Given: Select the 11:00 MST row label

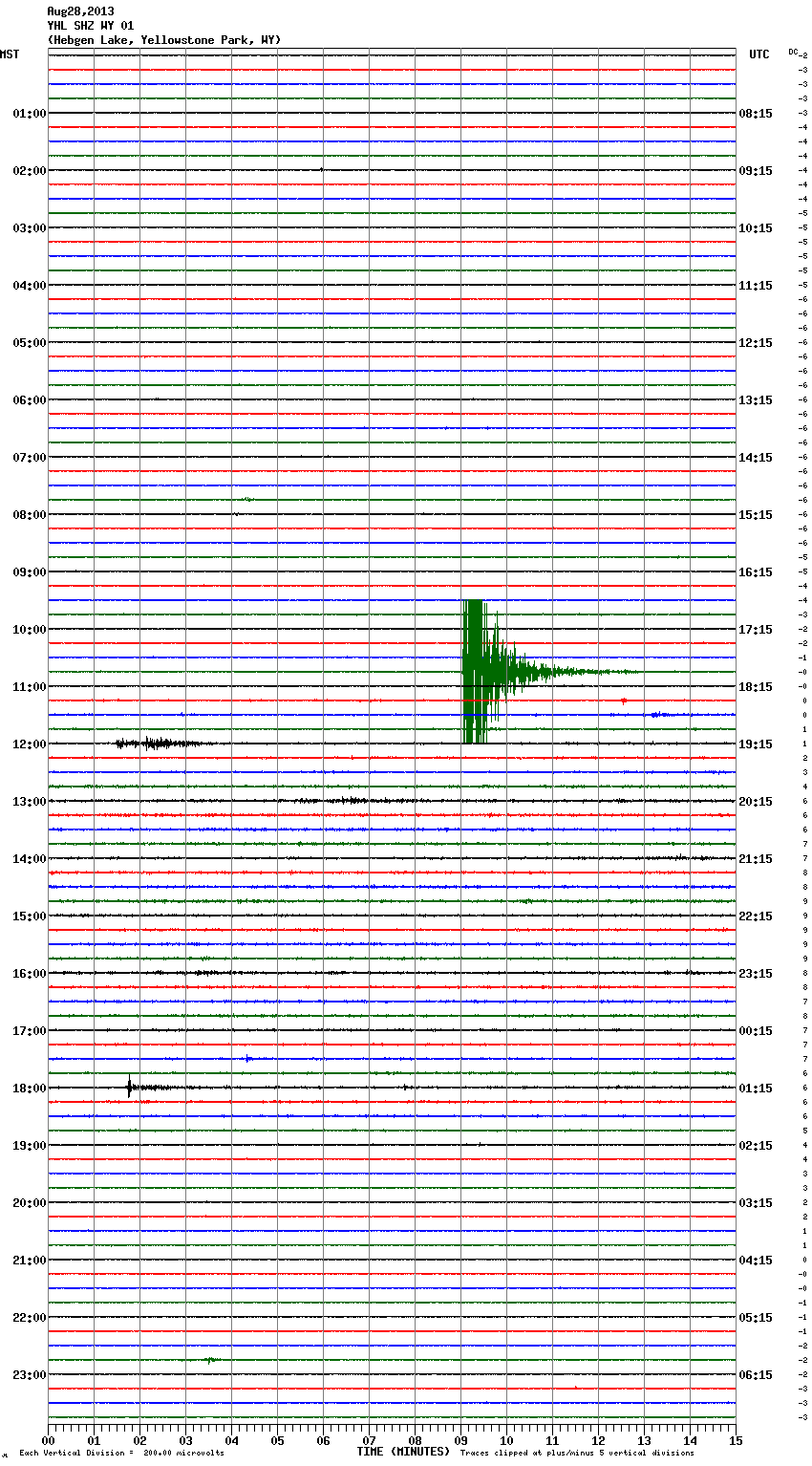Looking at the screenshot, I should 29,687.
